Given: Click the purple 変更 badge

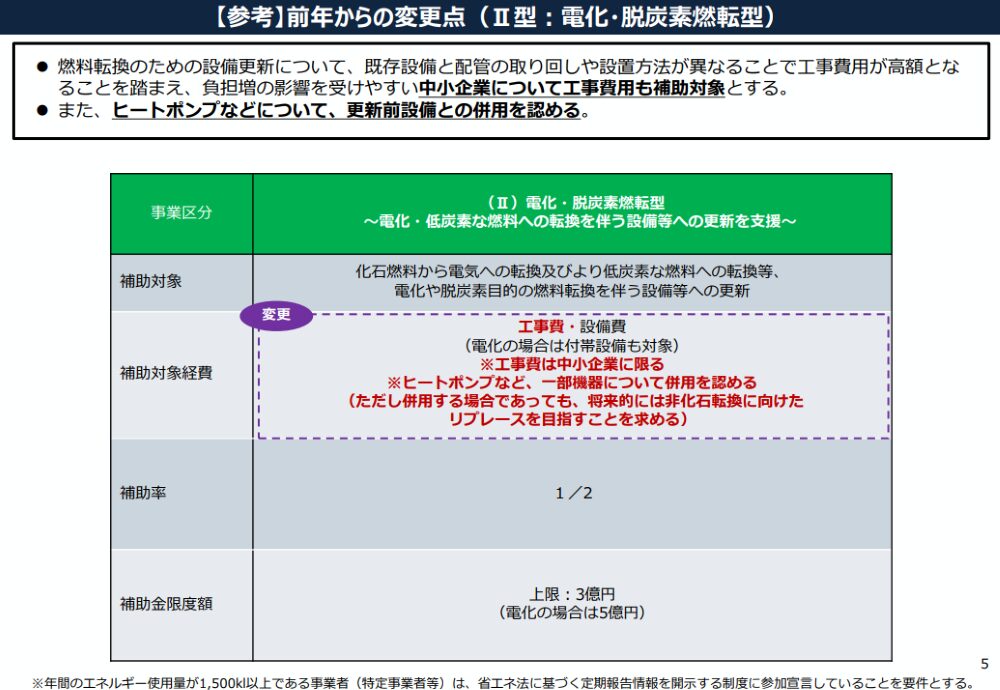Looking at the screenshot, I should (x=277, y=315).
